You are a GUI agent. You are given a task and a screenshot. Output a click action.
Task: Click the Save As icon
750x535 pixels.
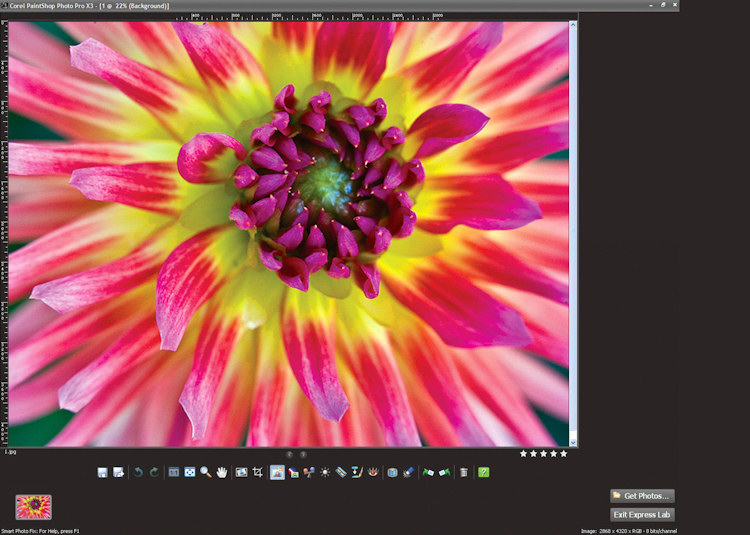point(118,471)
